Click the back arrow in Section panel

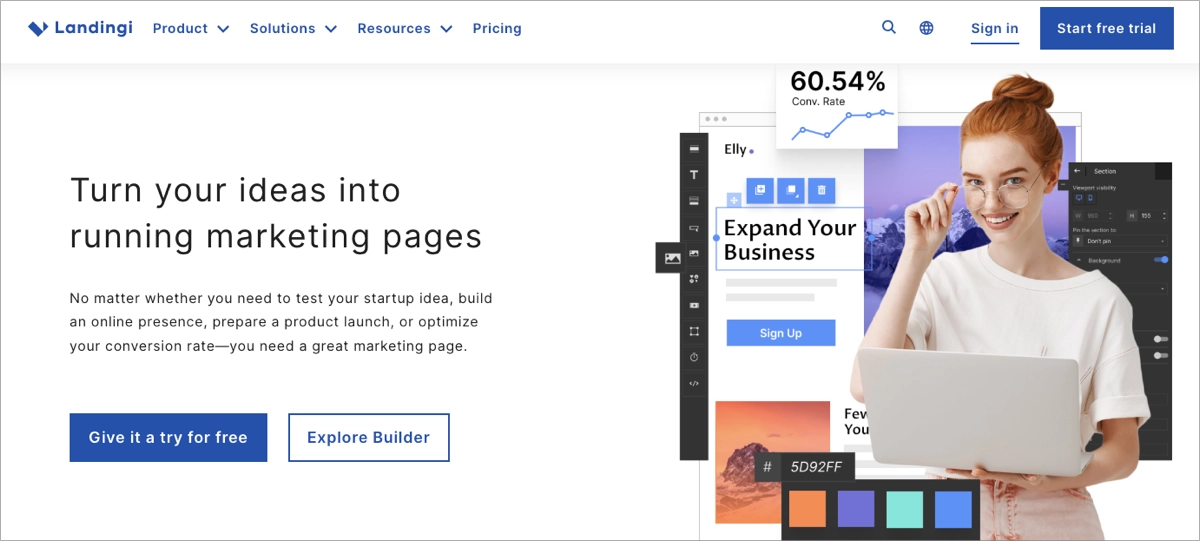tap(1077, 171)
